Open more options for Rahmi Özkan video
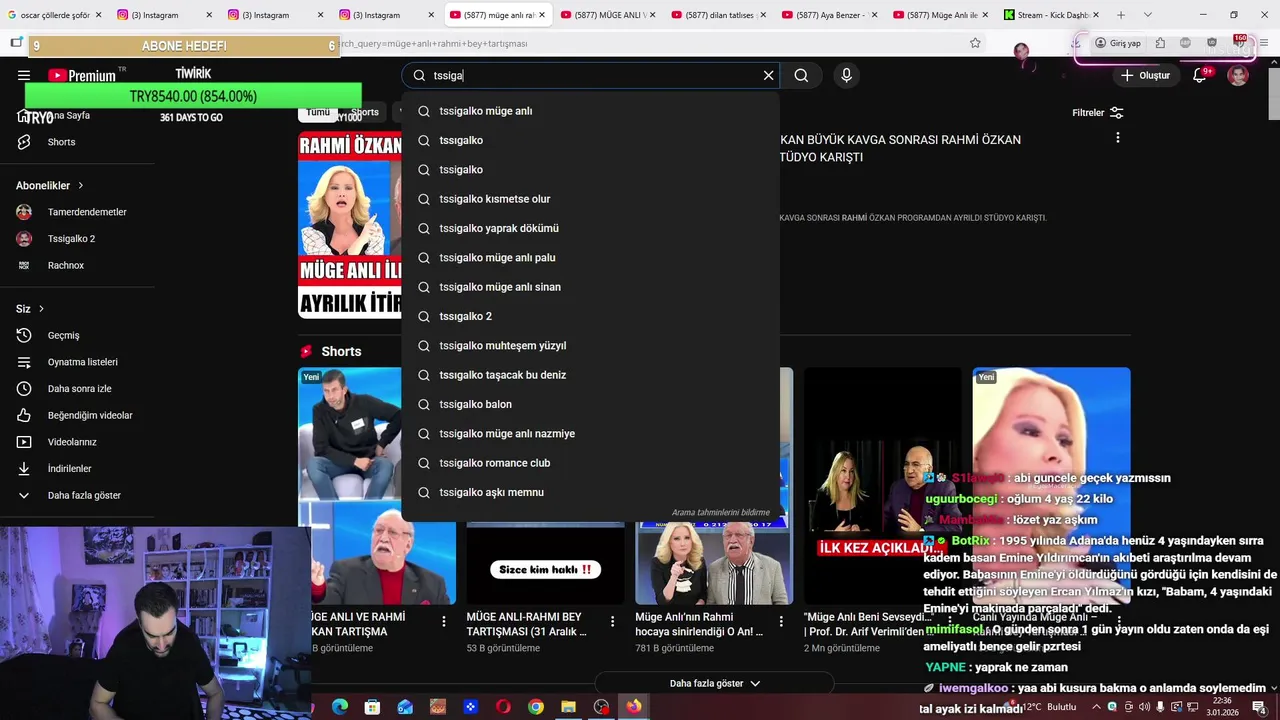This screenshot has height=720, width=1280. [x=1118, y=137]
